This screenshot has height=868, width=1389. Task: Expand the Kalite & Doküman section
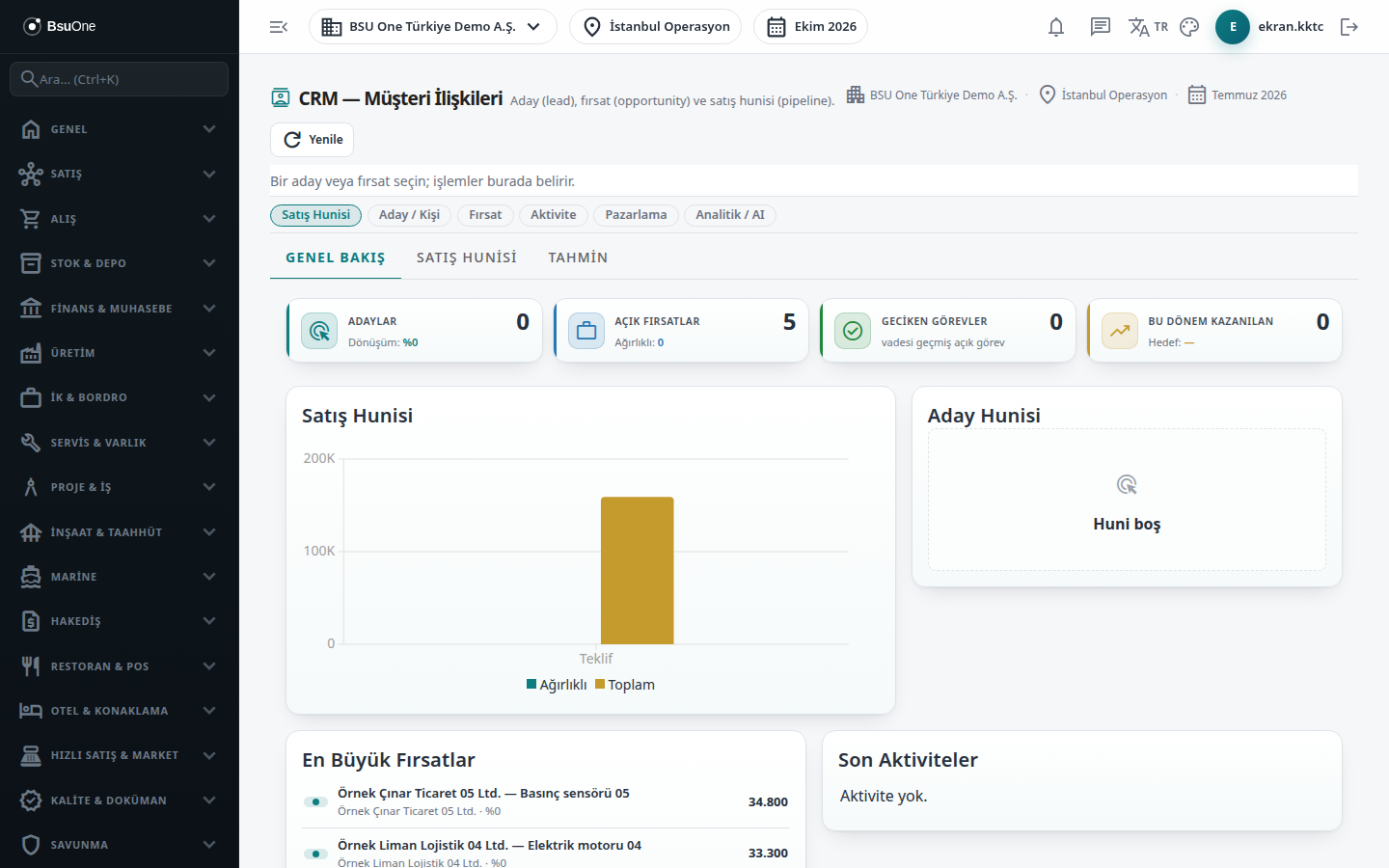click(x=120, y=800)
